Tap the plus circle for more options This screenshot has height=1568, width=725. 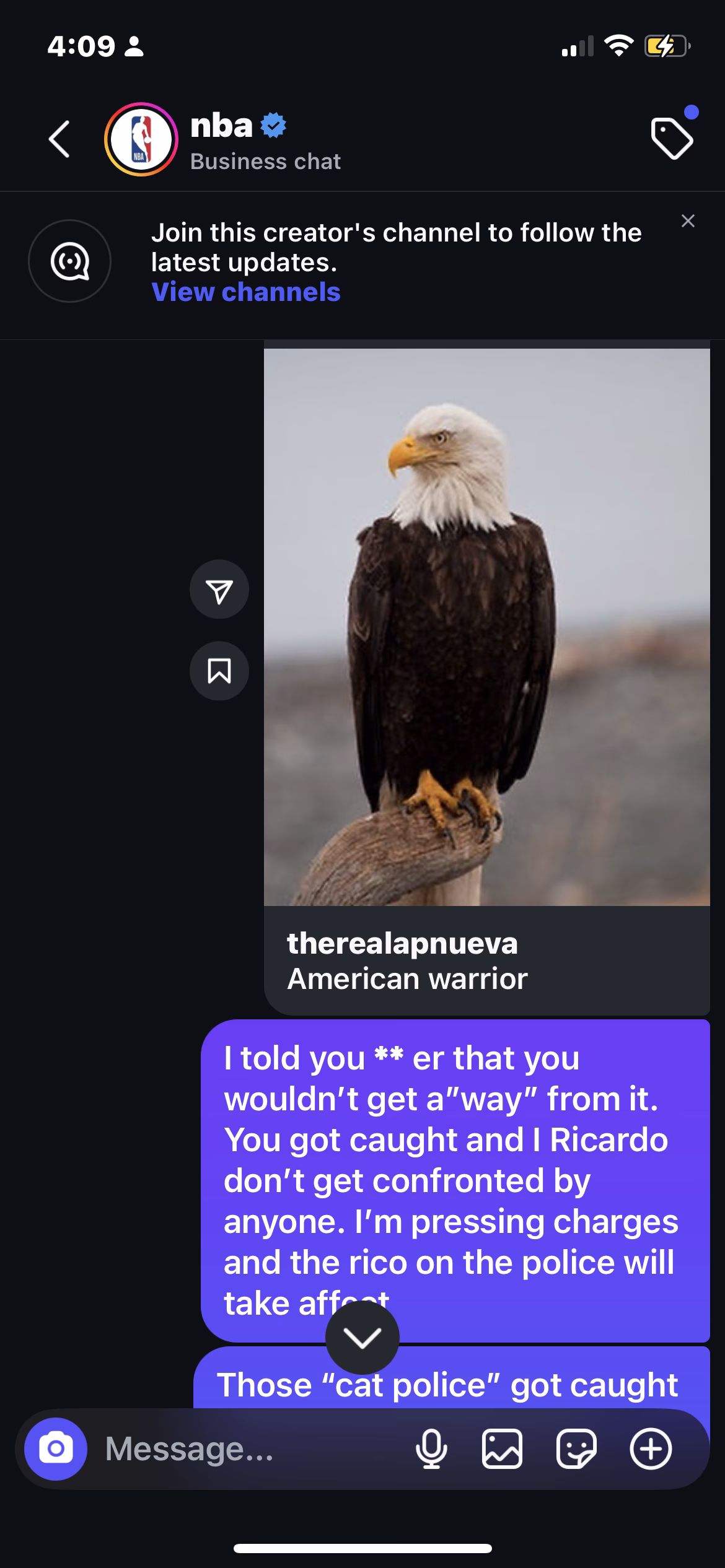pos(651,1449)
